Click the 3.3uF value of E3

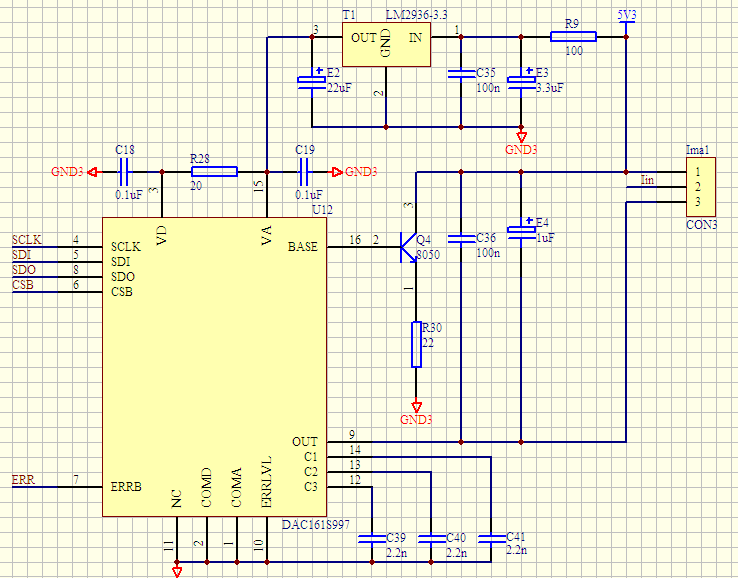549,88
